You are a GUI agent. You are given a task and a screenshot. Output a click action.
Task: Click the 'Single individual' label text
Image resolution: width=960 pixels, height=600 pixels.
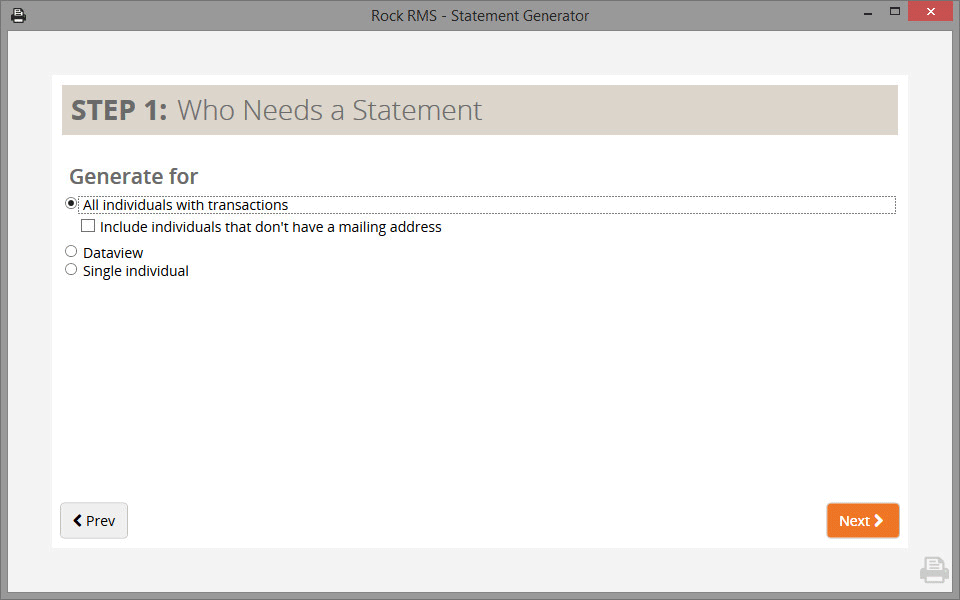[136, 271]
